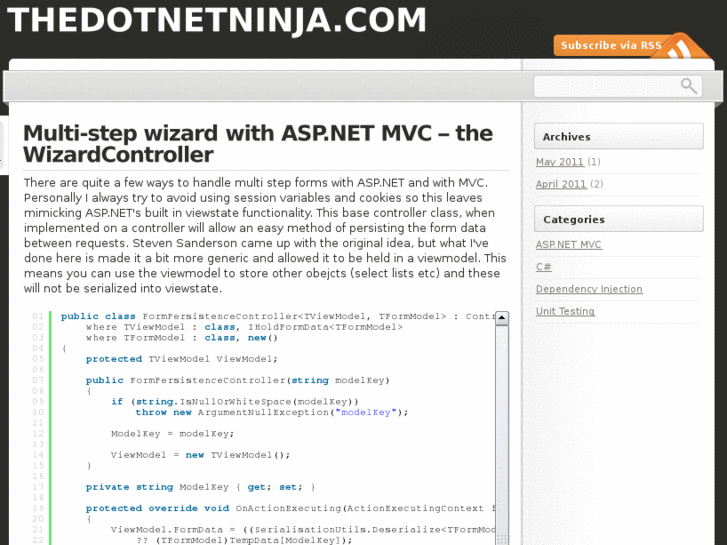This screenshot has height=545, width=727.
Task: Open the Dependency Injection category
Action: pyautogui.click(x=589, y=289)
